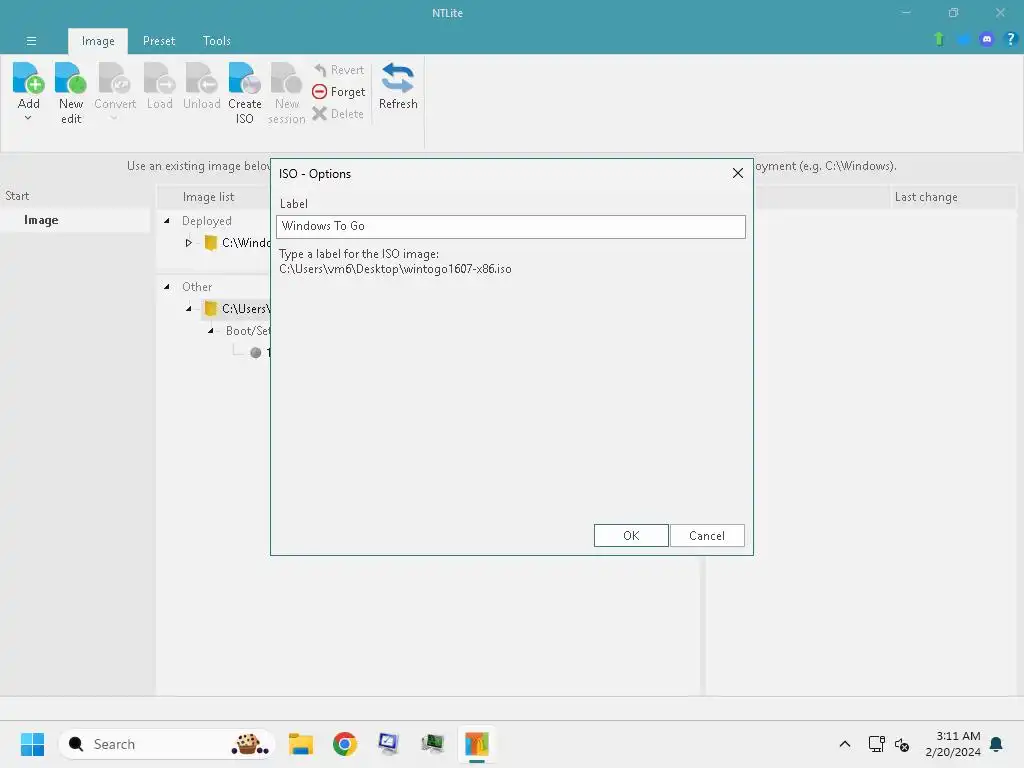Image resolution: width=1024 pixels, height=768 pixels.
Task: Click the taskbar Search box
Action: point(167,744)
